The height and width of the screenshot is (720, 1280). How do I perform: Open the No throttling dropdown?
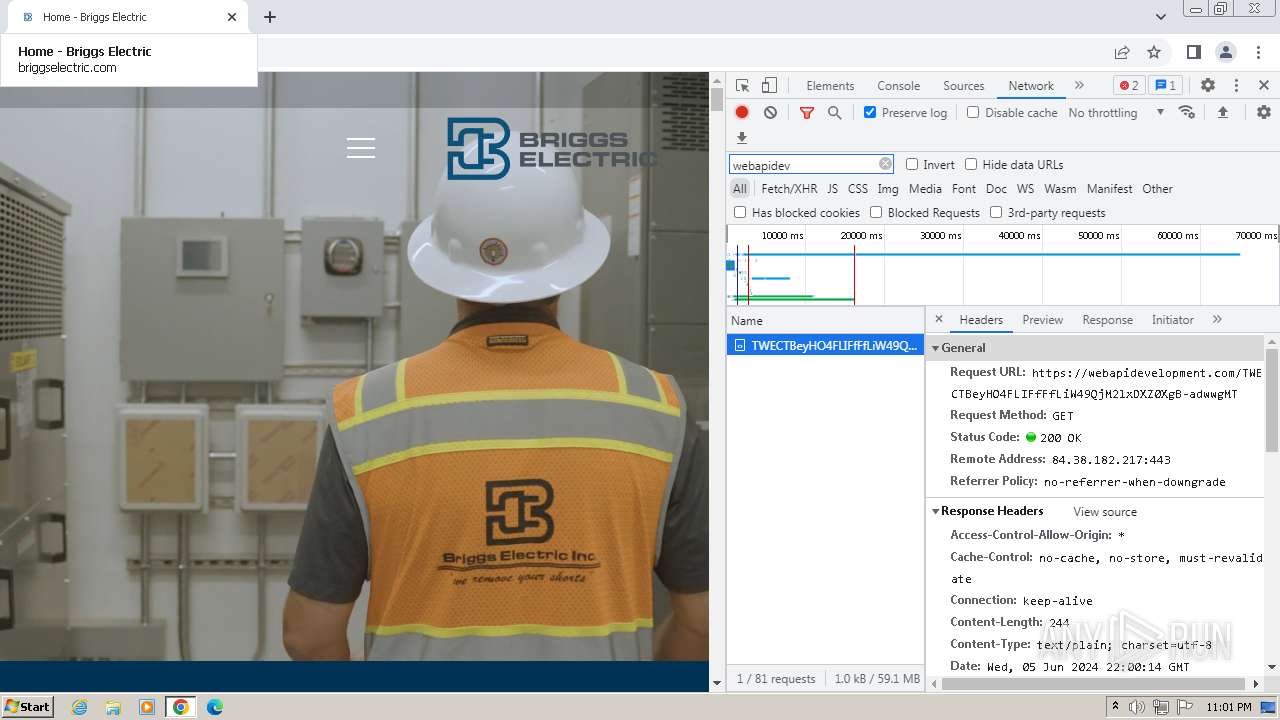[1116, 113]
